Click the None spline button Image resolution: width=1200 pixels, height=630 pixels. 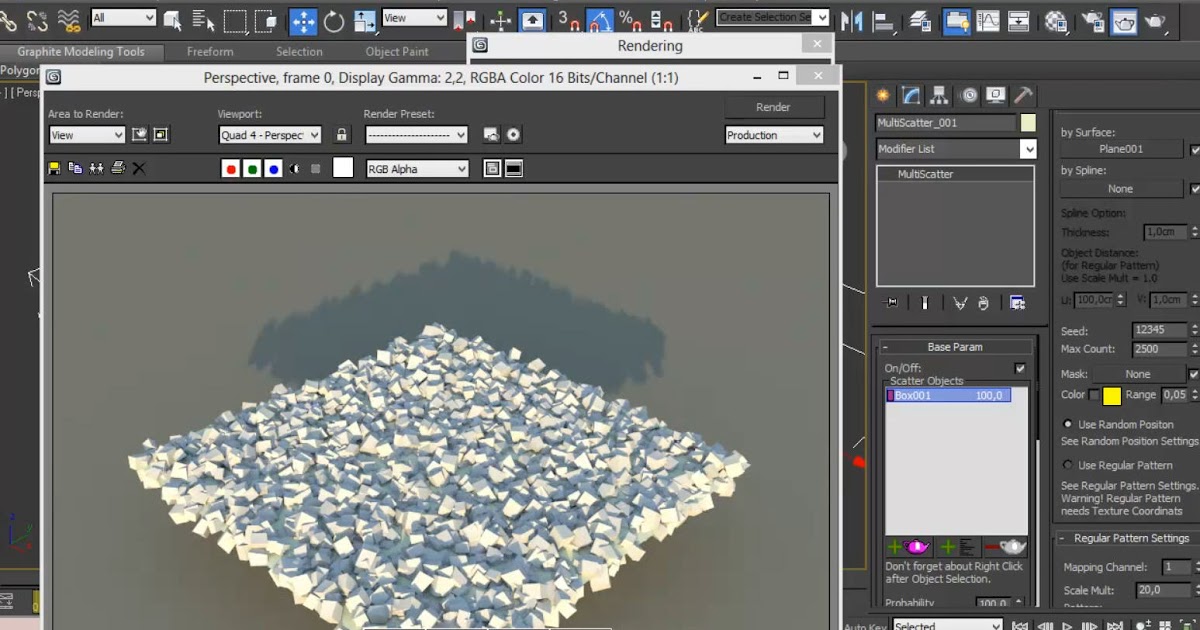click(1121, 189)
